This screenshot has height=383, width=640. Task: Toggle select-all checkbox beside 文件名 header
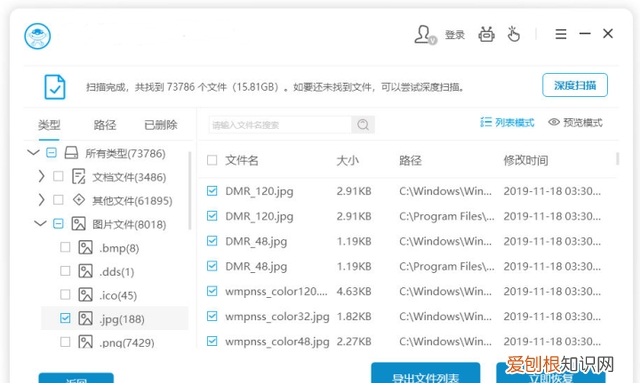tap(212, 160)
